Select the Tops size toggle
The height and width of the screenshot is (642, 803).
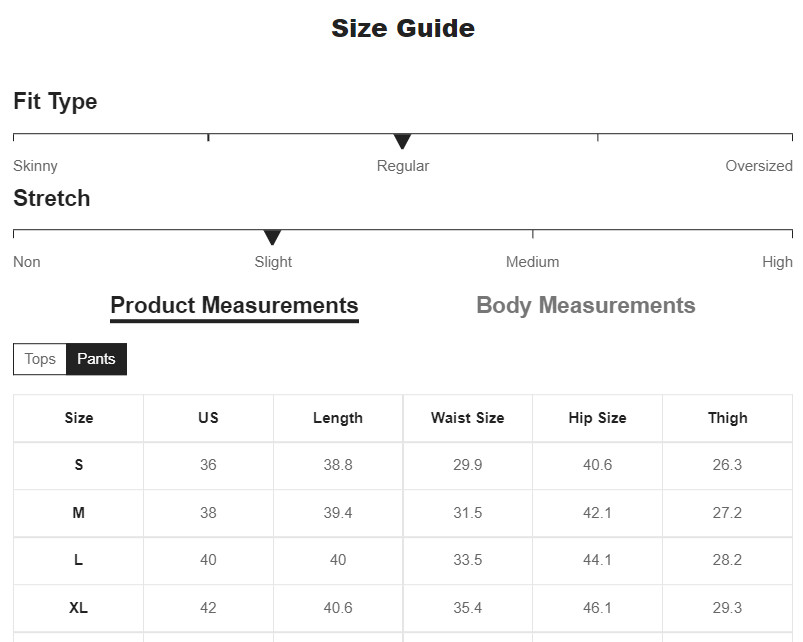pyautogui.click(x=40, y=359)
